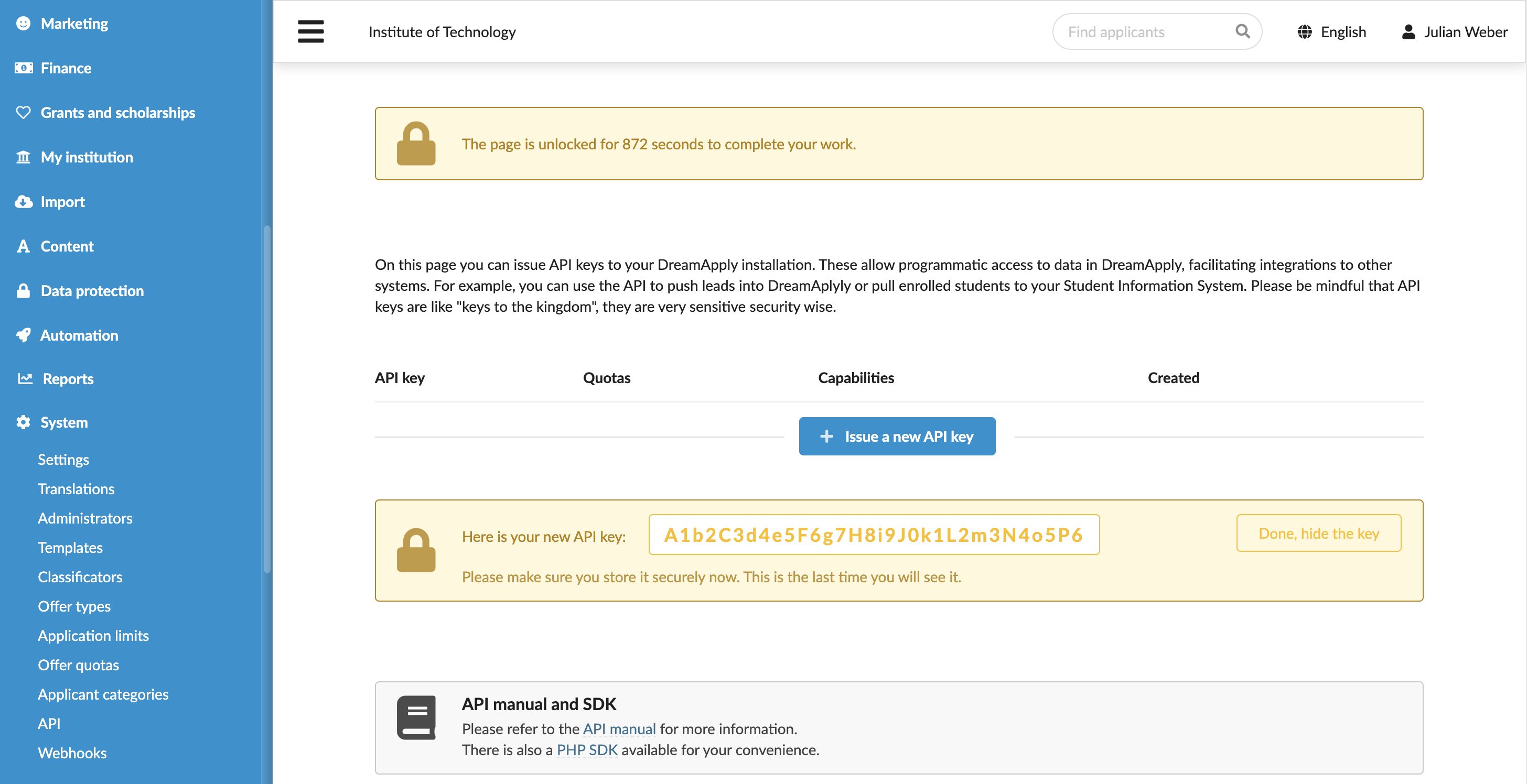Click the Content letter A icon

coord(23,246)
